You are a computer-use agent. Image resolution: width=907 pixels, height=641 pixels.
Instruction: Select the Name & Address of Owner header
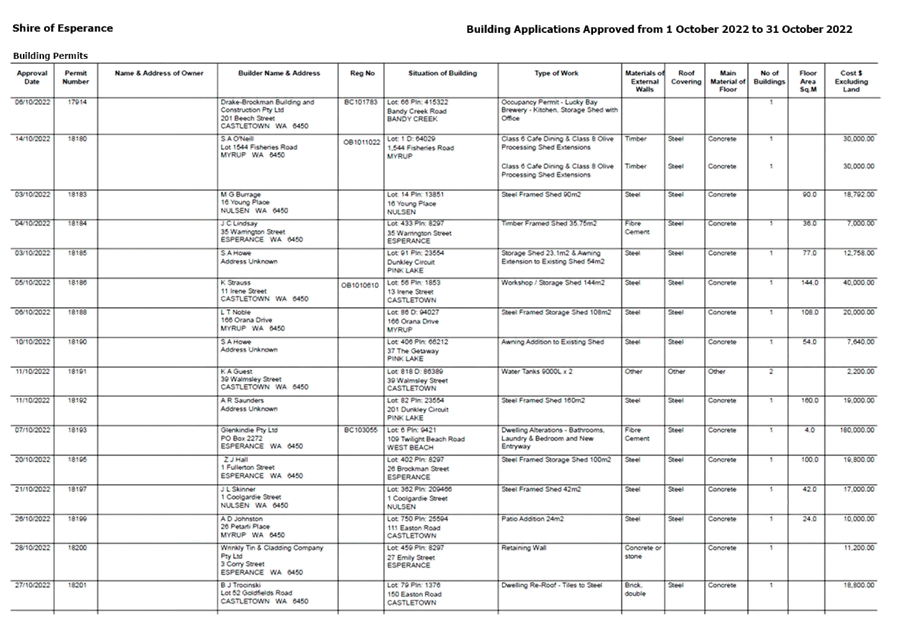pos(158,74)
